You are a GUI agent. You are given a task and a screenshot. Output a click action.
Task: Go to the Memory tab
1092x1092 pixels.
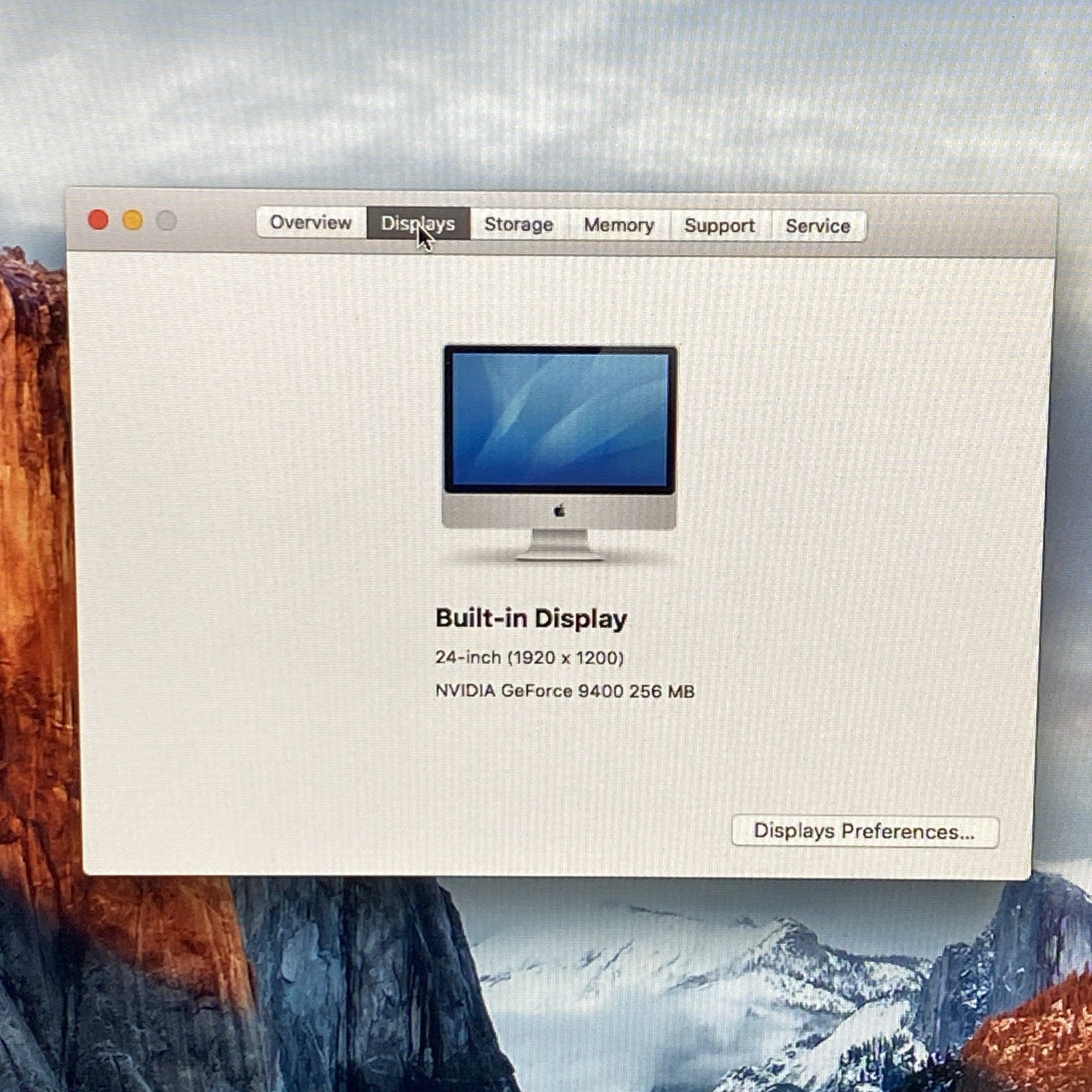[x=618, y=225]
